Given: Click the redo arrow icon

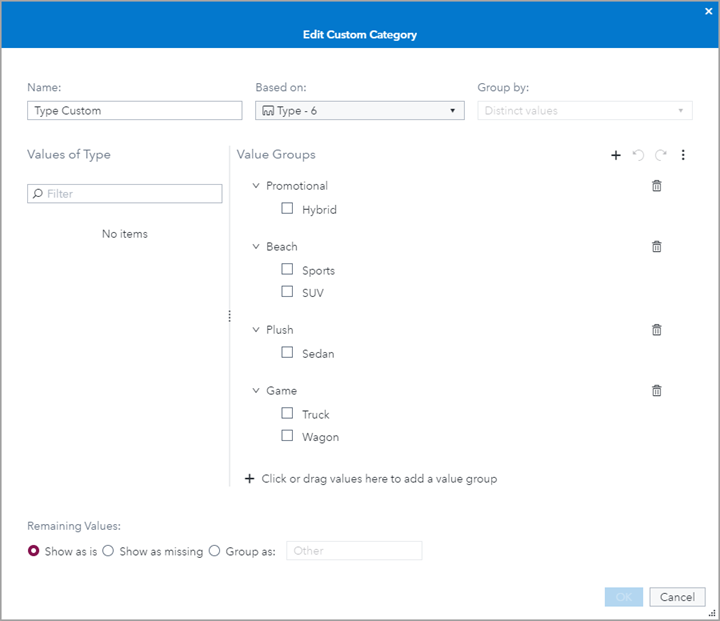Looking at the screenshot, I should pyautogui.click(x=661, y=155).
